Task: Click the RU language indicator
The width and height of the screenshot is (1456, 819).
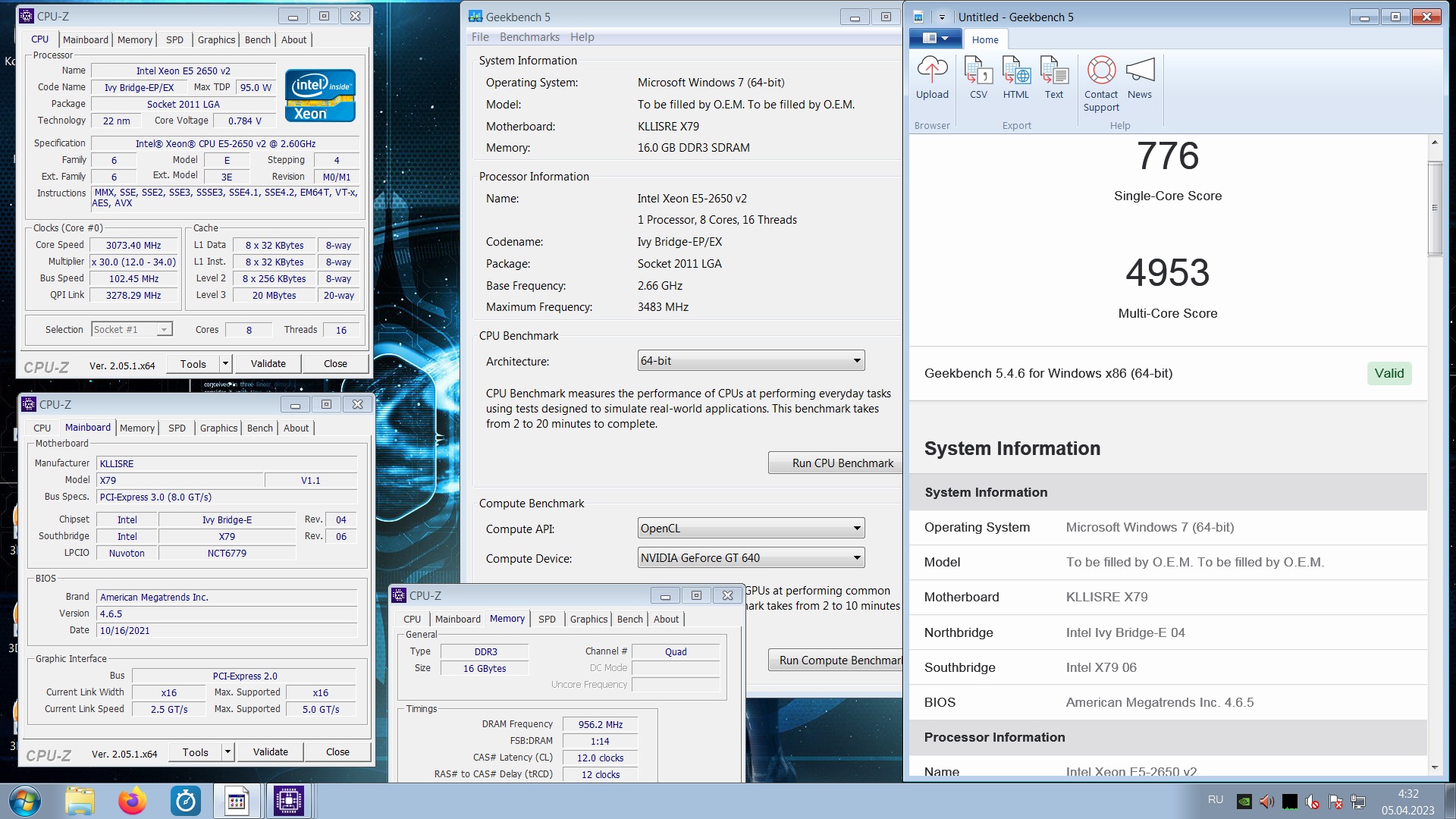Action: (x=1216, y=800)
